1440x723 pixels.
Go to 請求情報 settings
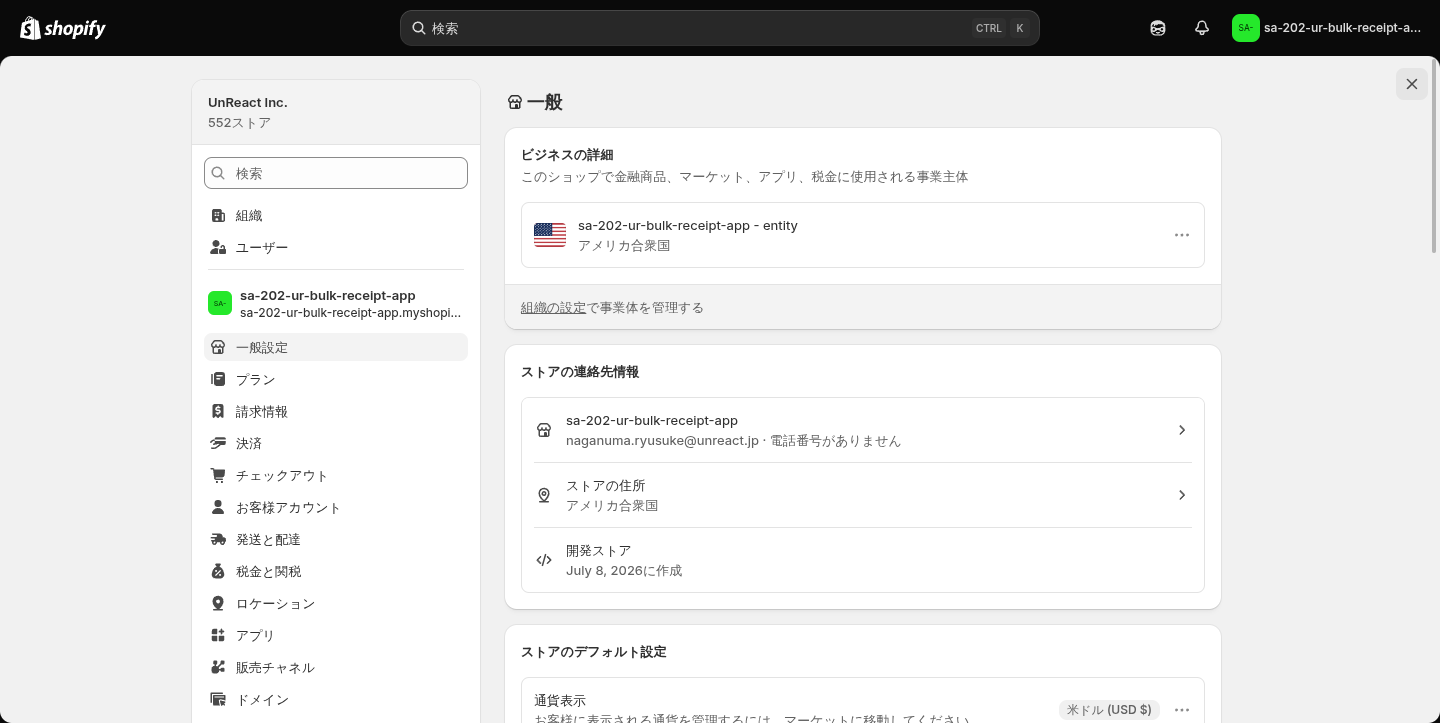point(336,411)
